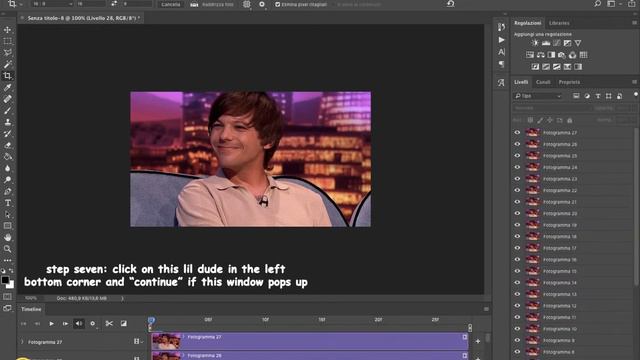Switch to the Proprietà tab
The height and width of the screenshot is (360, 640).
tap(569, 82)
